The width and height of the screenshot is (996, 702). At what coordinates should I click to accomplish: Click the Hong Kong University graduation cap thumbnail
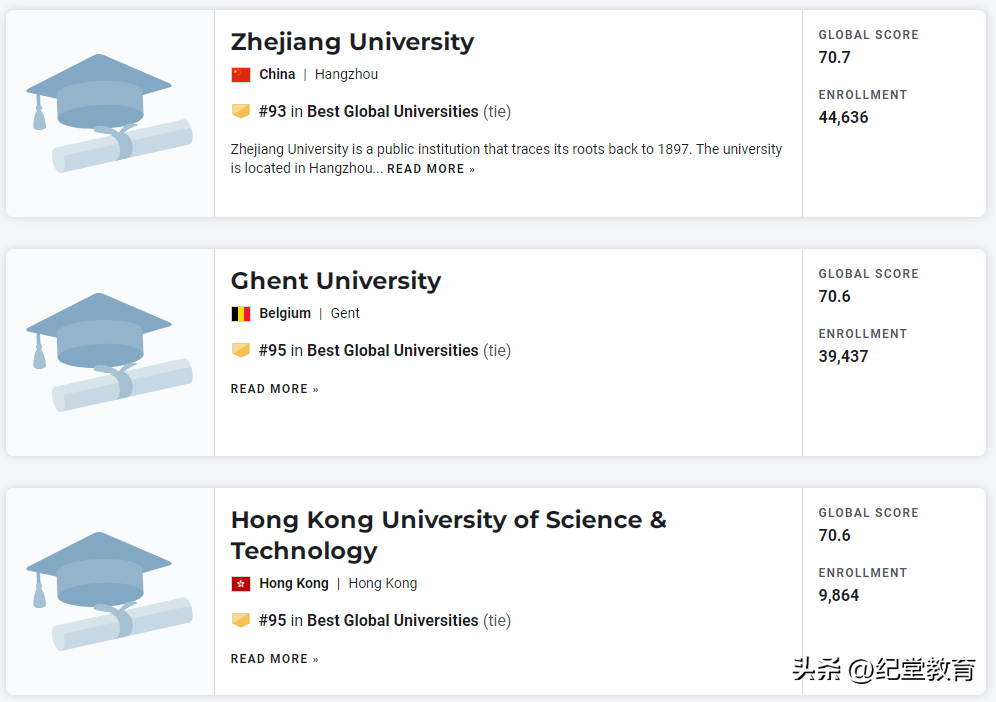[109, 591]
